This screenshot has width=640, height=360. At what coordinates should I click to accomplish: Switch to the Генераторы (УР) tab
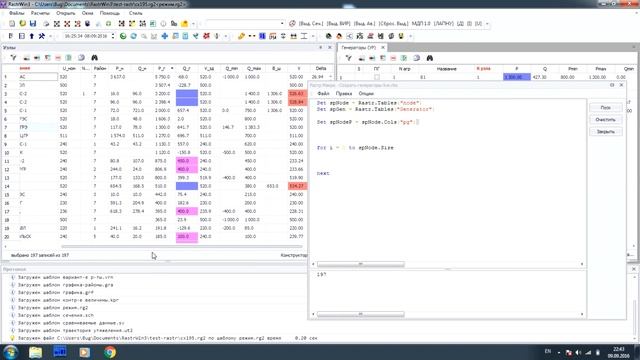[359, 47]
